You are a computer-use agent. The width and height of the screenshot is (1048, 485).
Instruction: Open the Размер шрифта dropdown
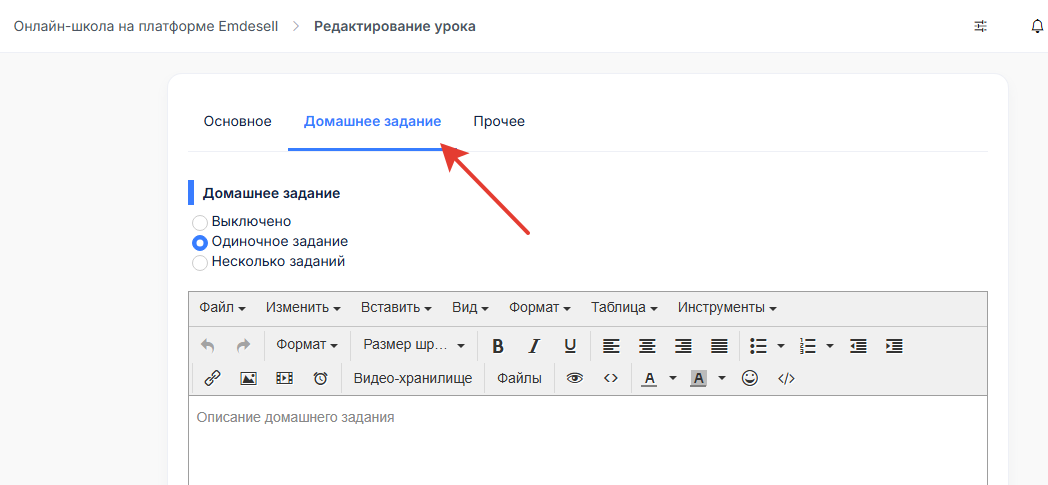click(414, 345)
